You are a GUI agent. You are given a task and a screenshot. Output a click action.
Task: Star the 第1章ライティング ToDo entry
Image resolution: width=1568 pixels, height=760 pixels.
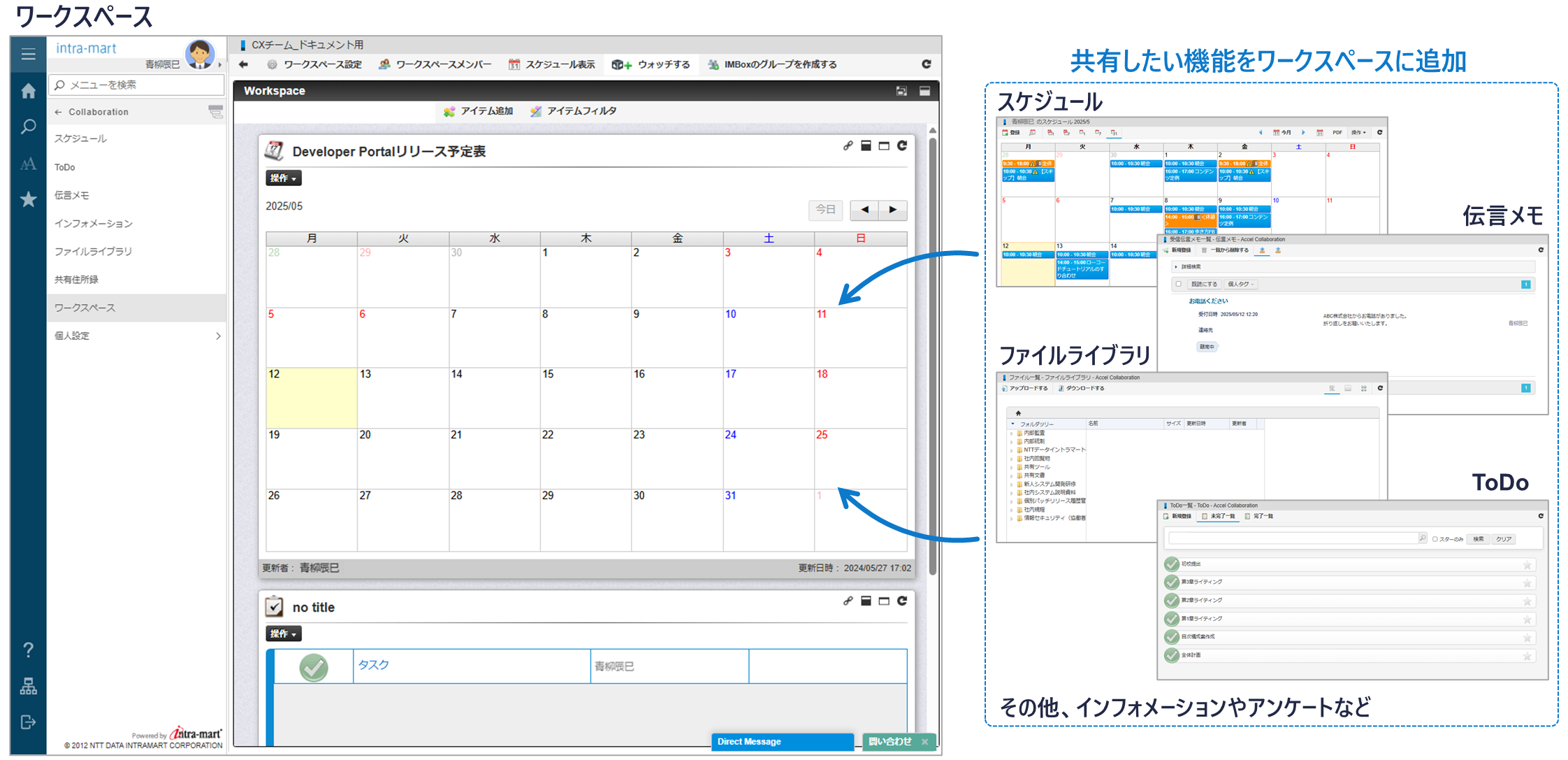(x=1527, y=619)
